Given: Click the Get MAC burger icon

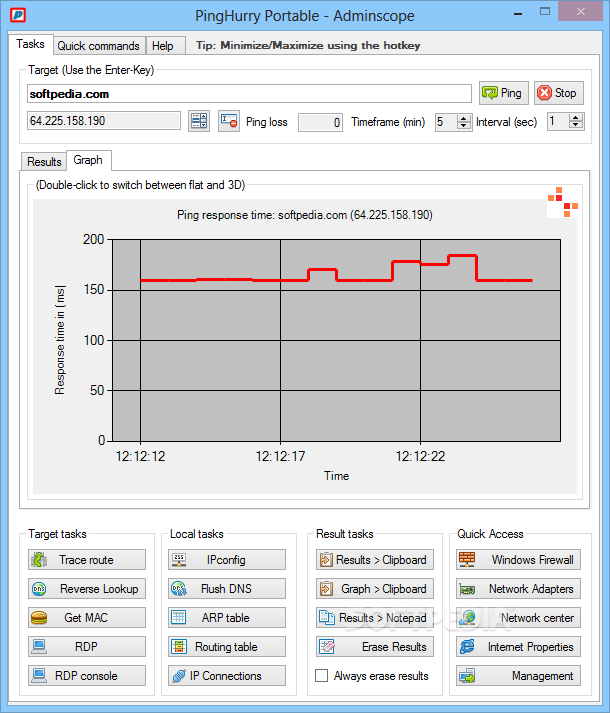Looking at the screenshot, I should pos(39,618).
